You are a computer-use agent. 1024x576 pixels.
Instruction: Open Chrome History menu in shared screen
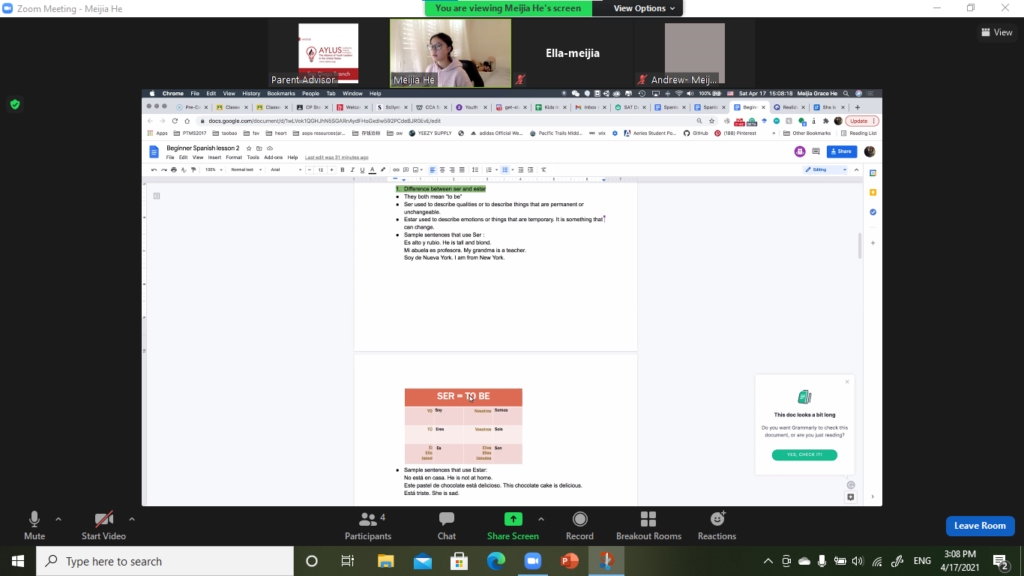click(x=251, y=93)
